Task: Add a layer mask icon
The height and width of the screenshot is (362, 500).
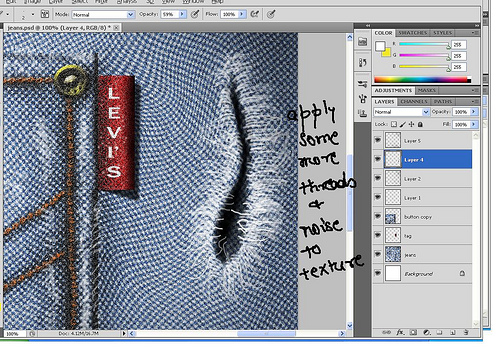Action: pyautogui.click(x=413, y=332)
